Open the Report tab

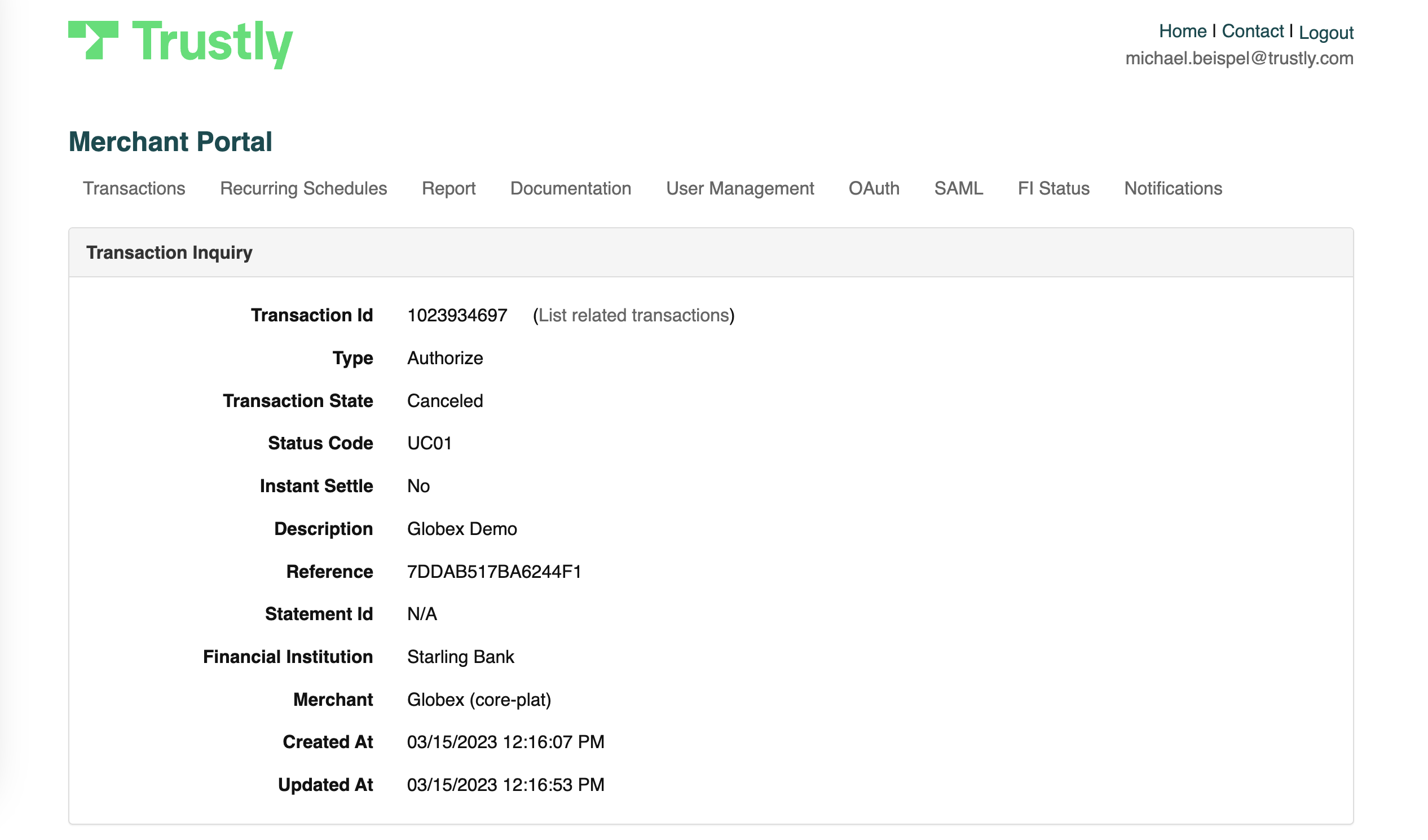448,189
